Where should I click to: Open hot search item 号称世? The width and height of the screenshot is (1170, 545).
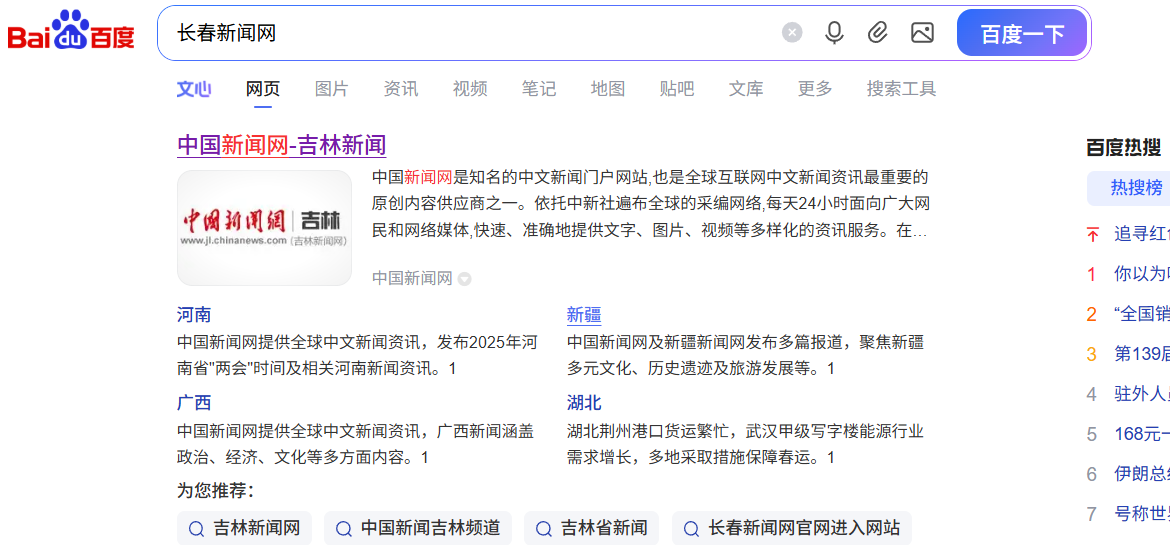click(x=1142, y=514)
